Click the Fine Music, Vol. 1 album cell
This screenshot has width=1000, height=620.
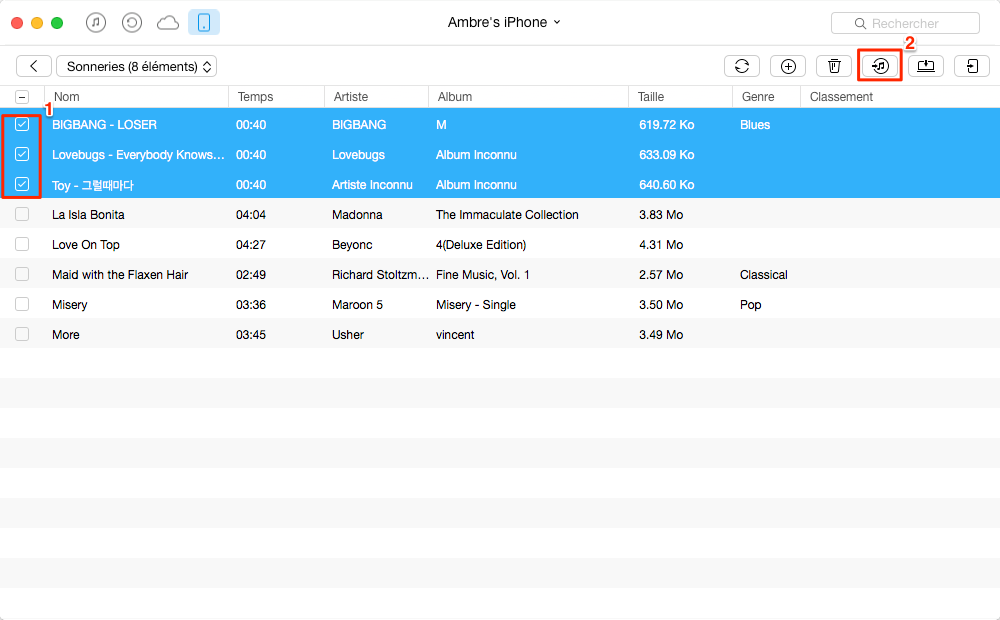[x=483, y=275]
